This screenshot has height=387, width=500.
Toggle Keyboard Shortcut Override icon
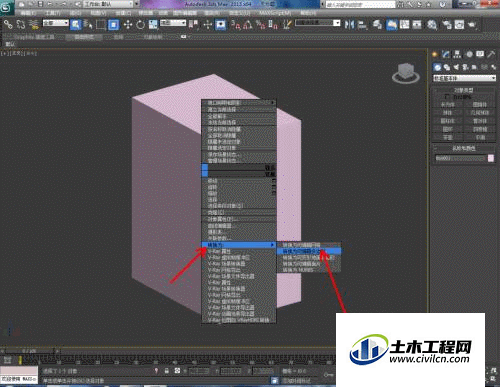[x=220, y=24]
